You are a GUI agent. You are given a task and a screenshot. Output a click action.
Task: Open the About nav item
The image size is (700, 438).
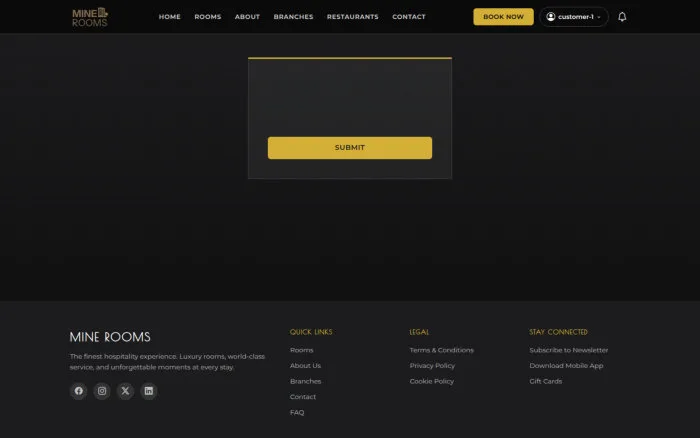point(247,17)
